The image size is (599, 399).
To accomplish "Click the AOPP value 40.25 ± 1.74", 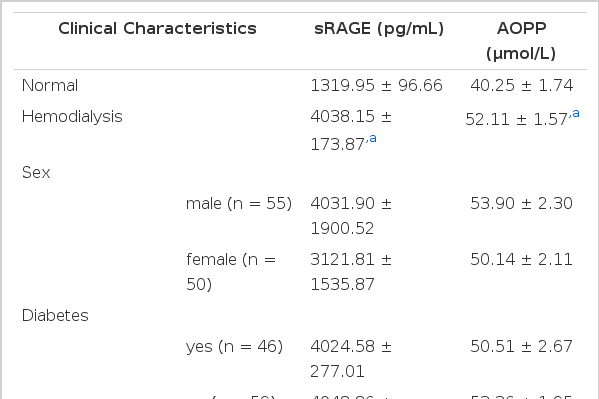I will pos(521,86).
